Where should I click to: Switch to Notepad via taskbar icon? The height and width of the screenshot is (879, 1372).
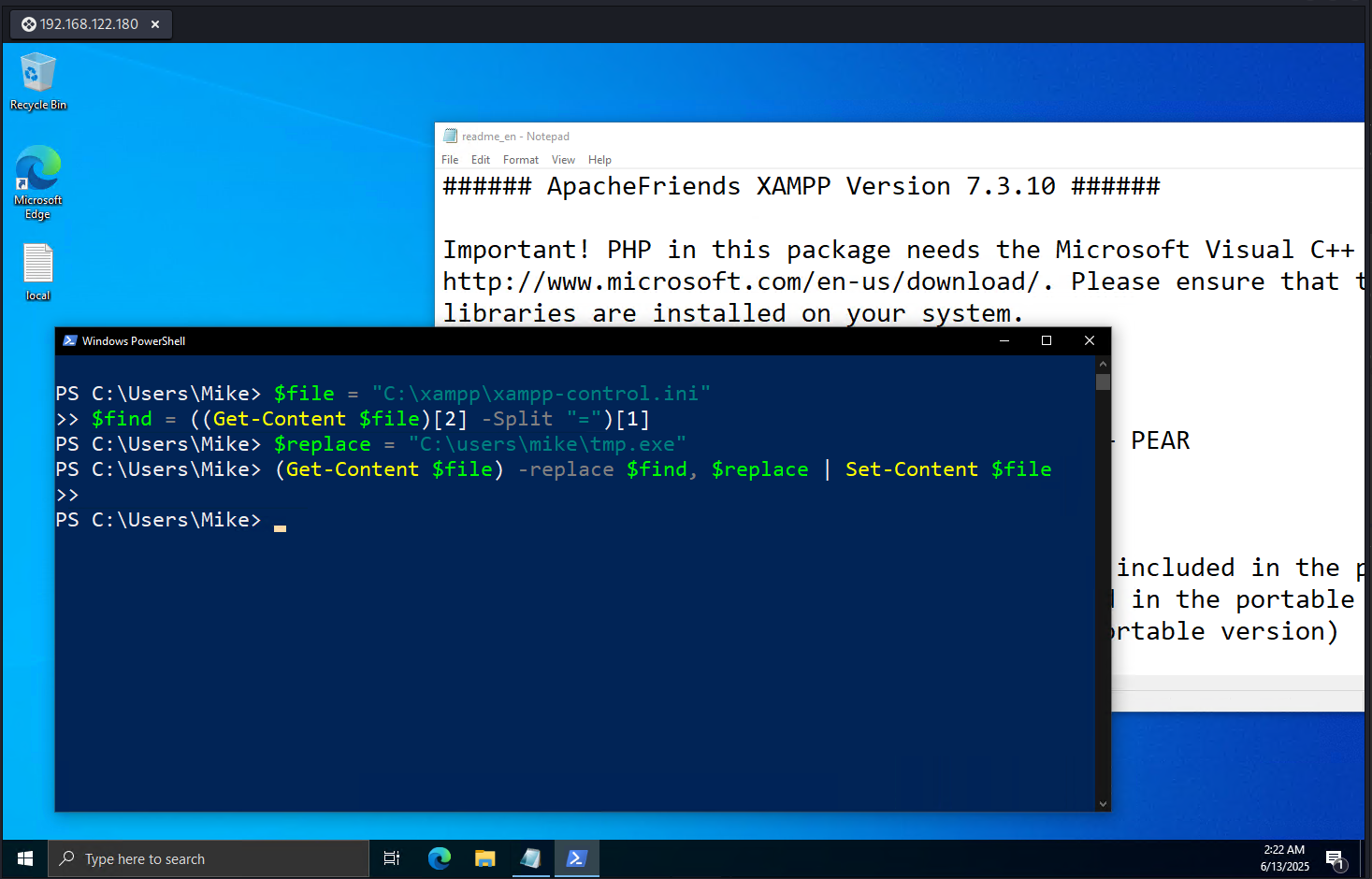pos(530,858)
